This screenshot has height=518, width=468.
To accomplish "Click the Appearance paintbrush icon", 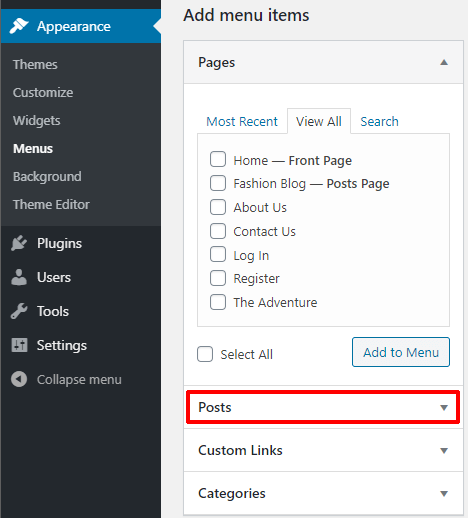I will coord(19,26).
